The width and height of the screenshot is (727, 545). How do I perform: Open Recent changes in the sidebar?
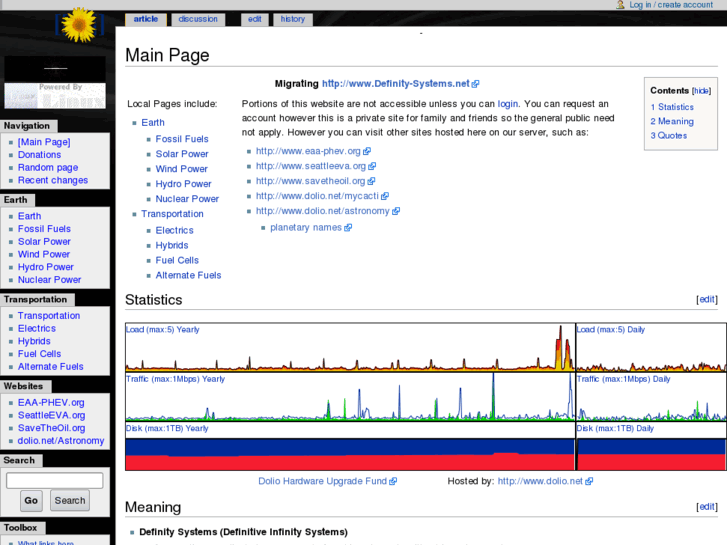[x=53, y=180]
